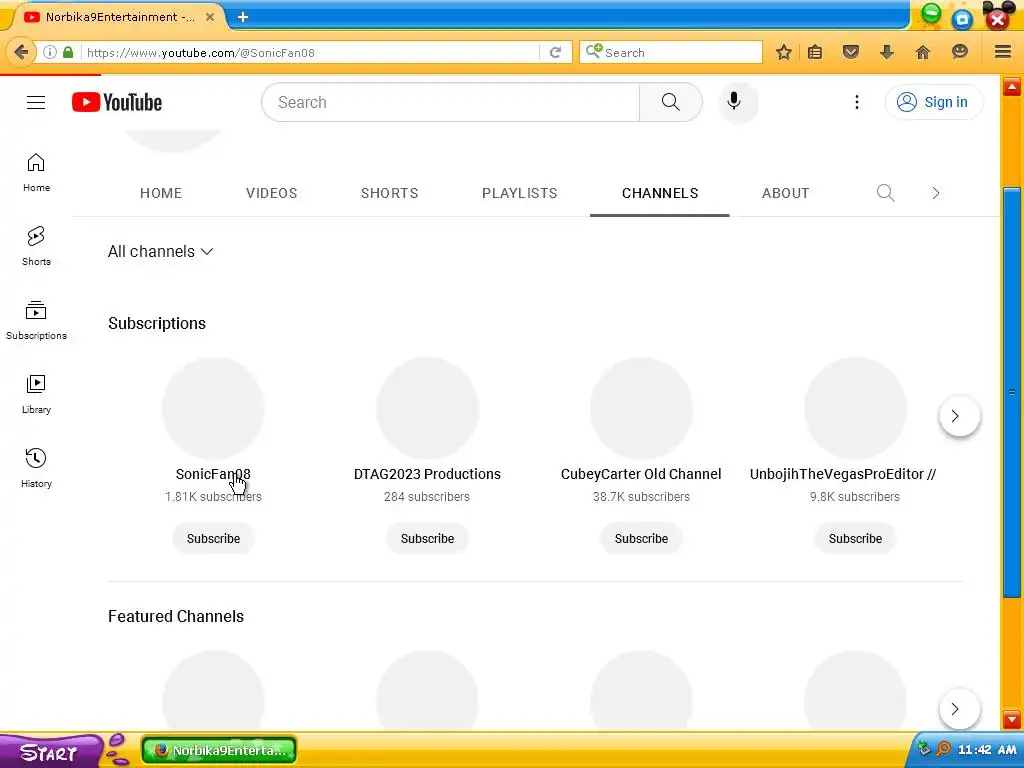Subscribe to UnbojihTheVegasProEditor

tap(856, 539)
